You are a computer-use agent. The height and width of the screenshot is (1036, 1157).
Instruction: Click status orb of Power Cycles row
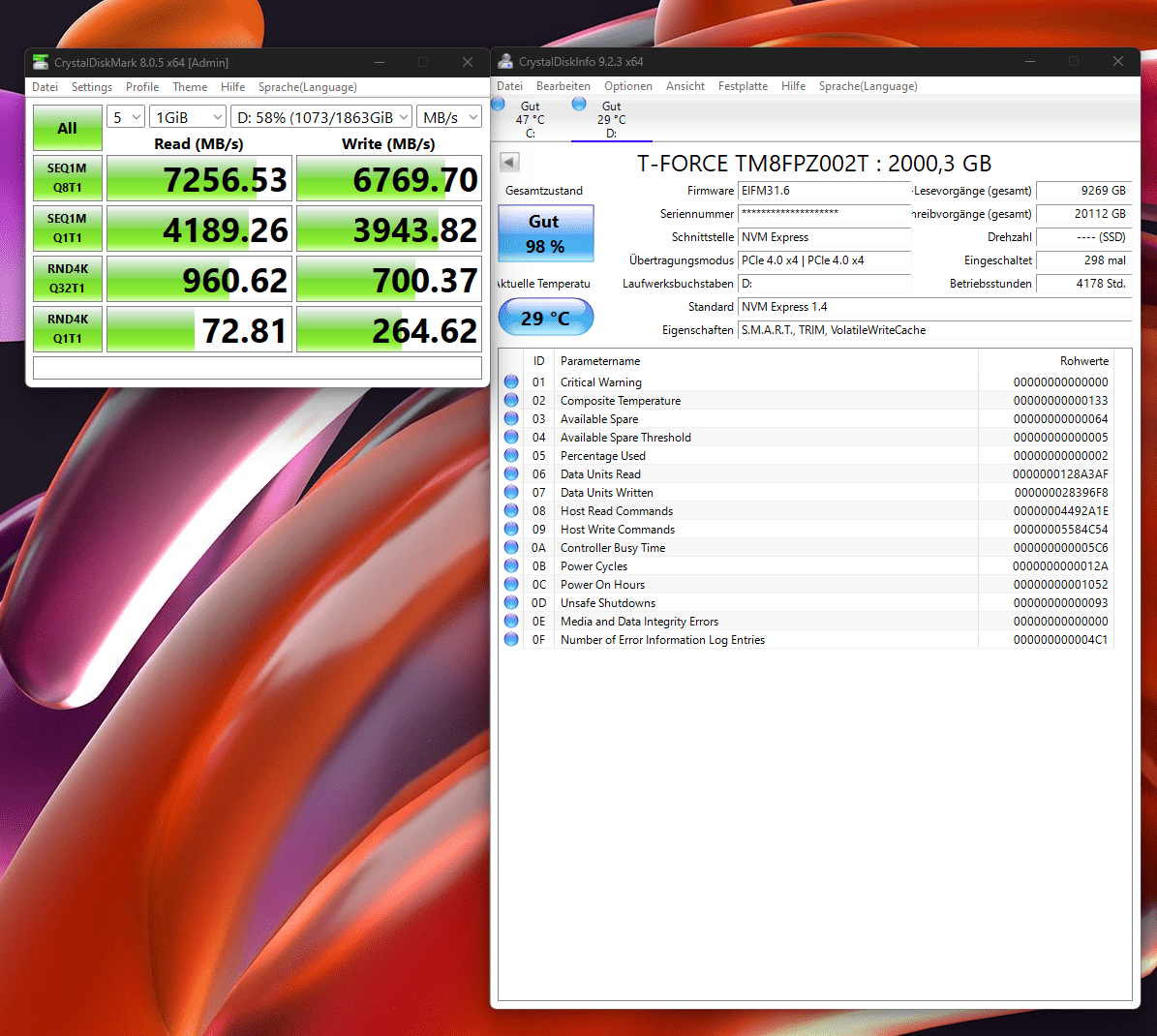pyautogui.click(x=511, y=566)
